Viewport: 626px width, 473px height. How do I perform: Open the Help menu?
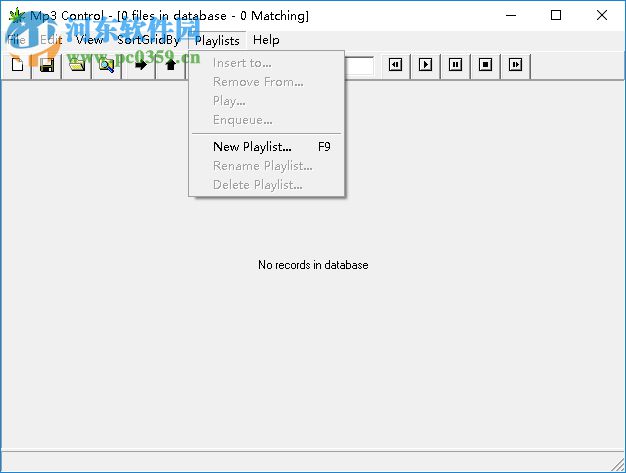266,40
